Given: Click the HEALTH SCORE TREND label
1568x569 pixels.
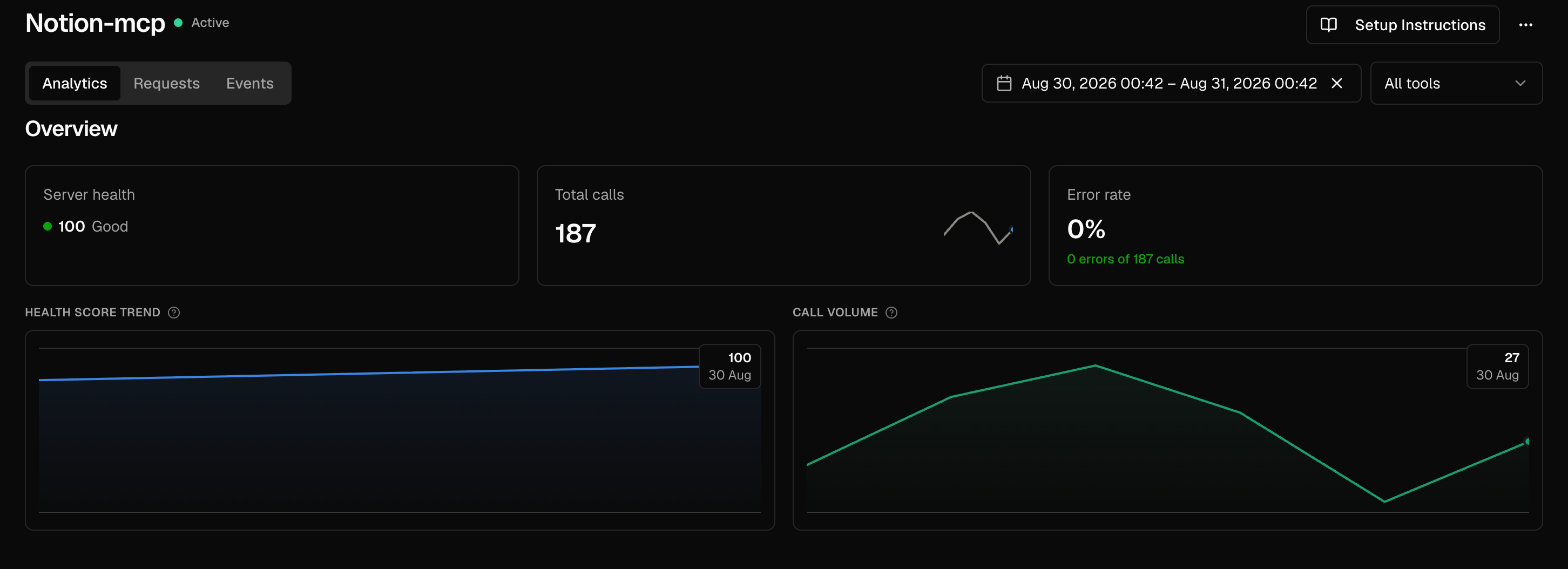Looking at the screenshot, I should (92, 312).
